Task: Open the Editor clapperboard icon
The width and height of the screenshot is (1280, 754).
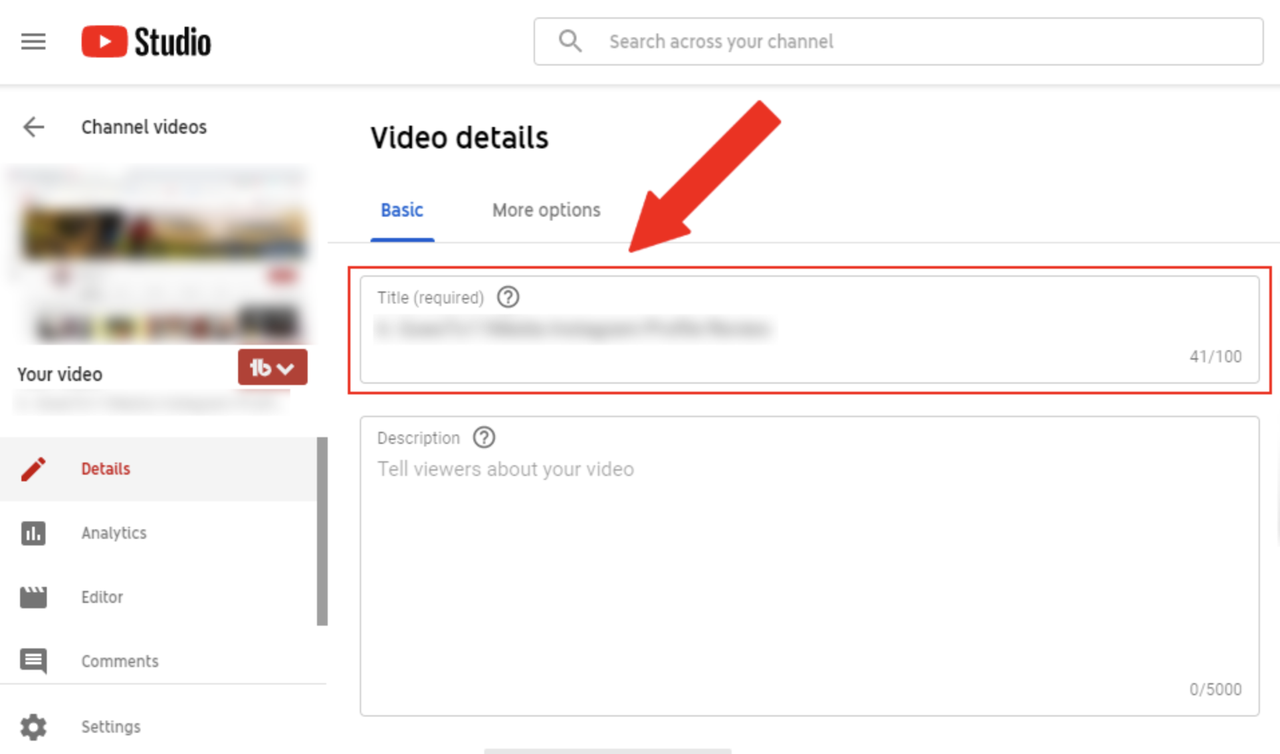Action: [33, 597]
